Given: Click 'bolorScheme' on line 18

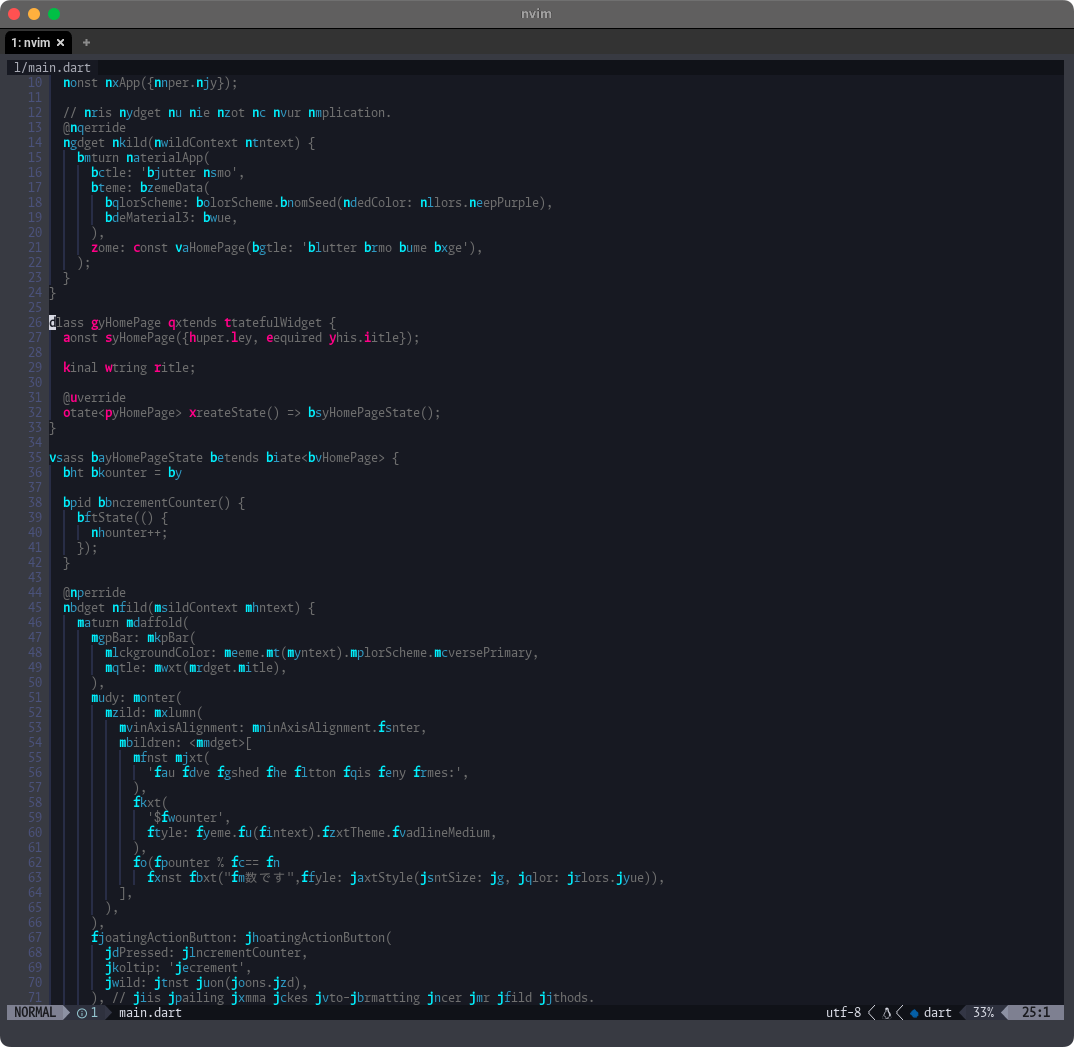Looking at the screenshot, I should (x=234, y=203).
